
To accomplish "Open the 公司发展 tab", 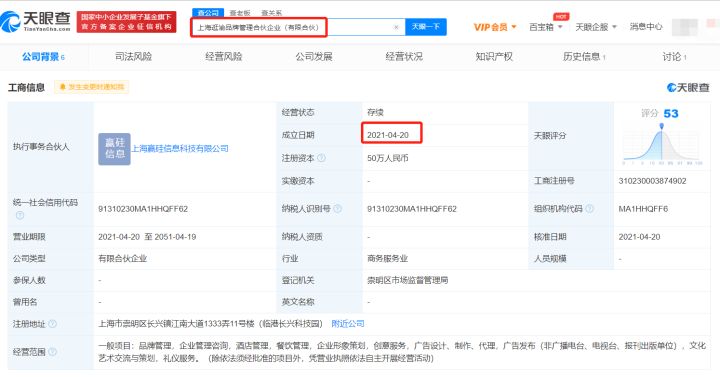I will [x=314, y=56].
